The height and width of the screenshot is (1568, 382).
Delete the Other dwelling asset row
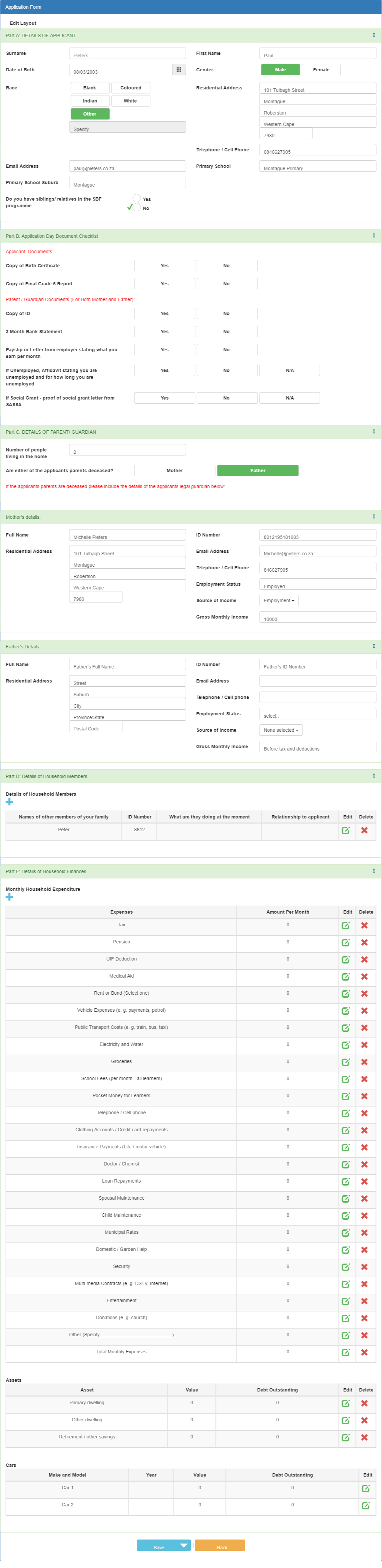364,1420
